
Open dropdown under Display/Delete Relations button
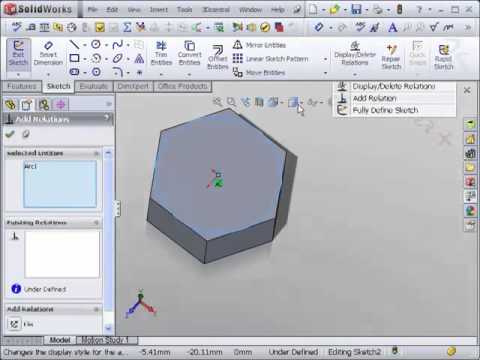355,74
